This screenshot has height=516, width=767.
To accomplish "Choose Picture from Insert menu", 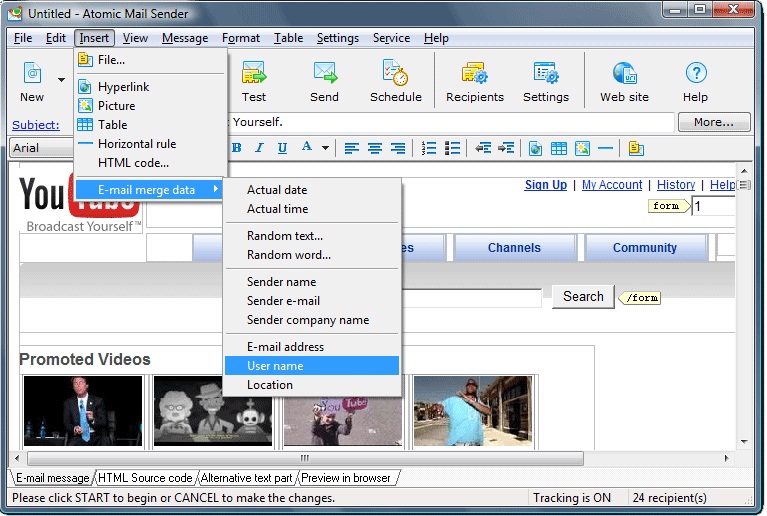I will tap(151, 106).
